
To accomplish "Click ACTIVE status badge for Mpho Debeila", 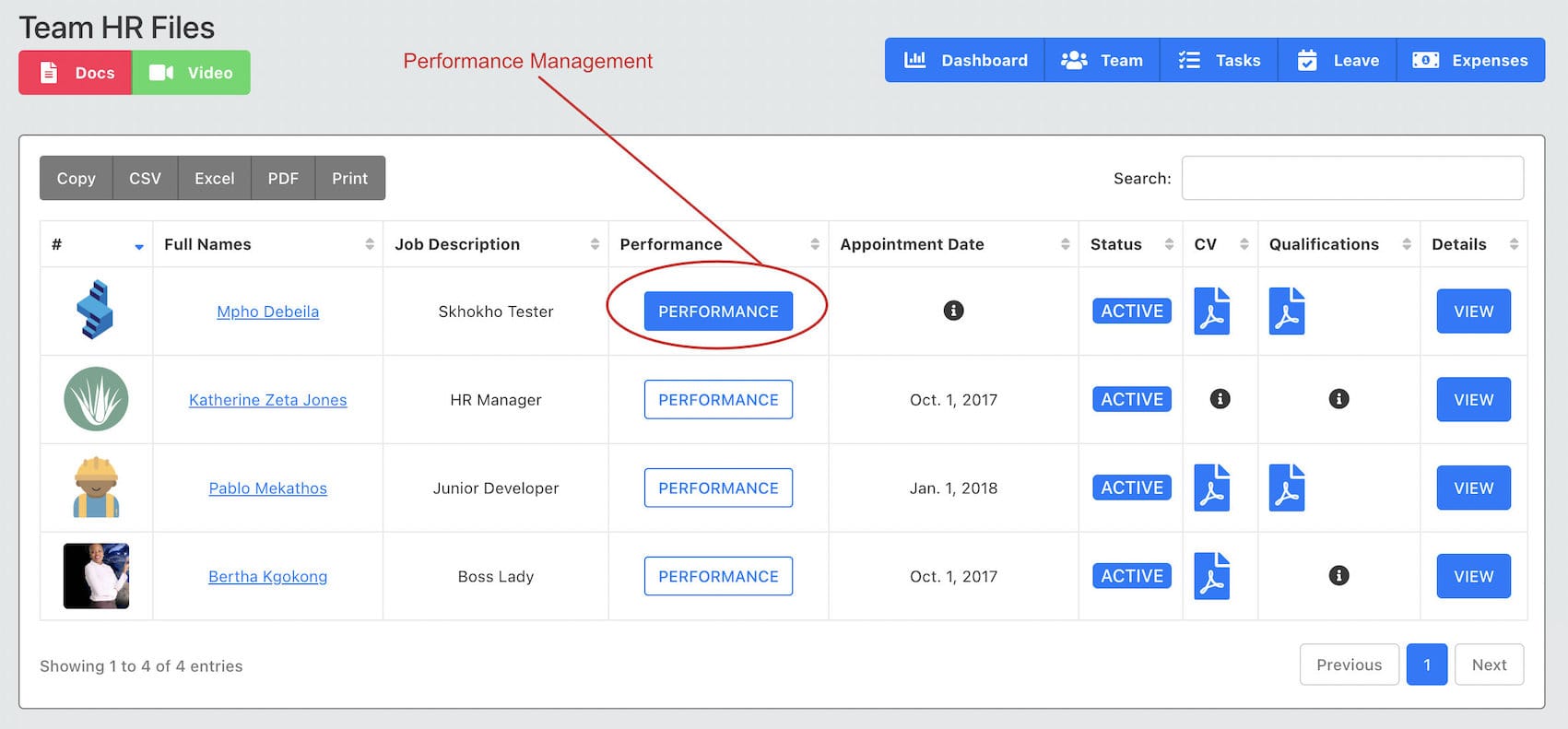I will tap(1132, 311).
